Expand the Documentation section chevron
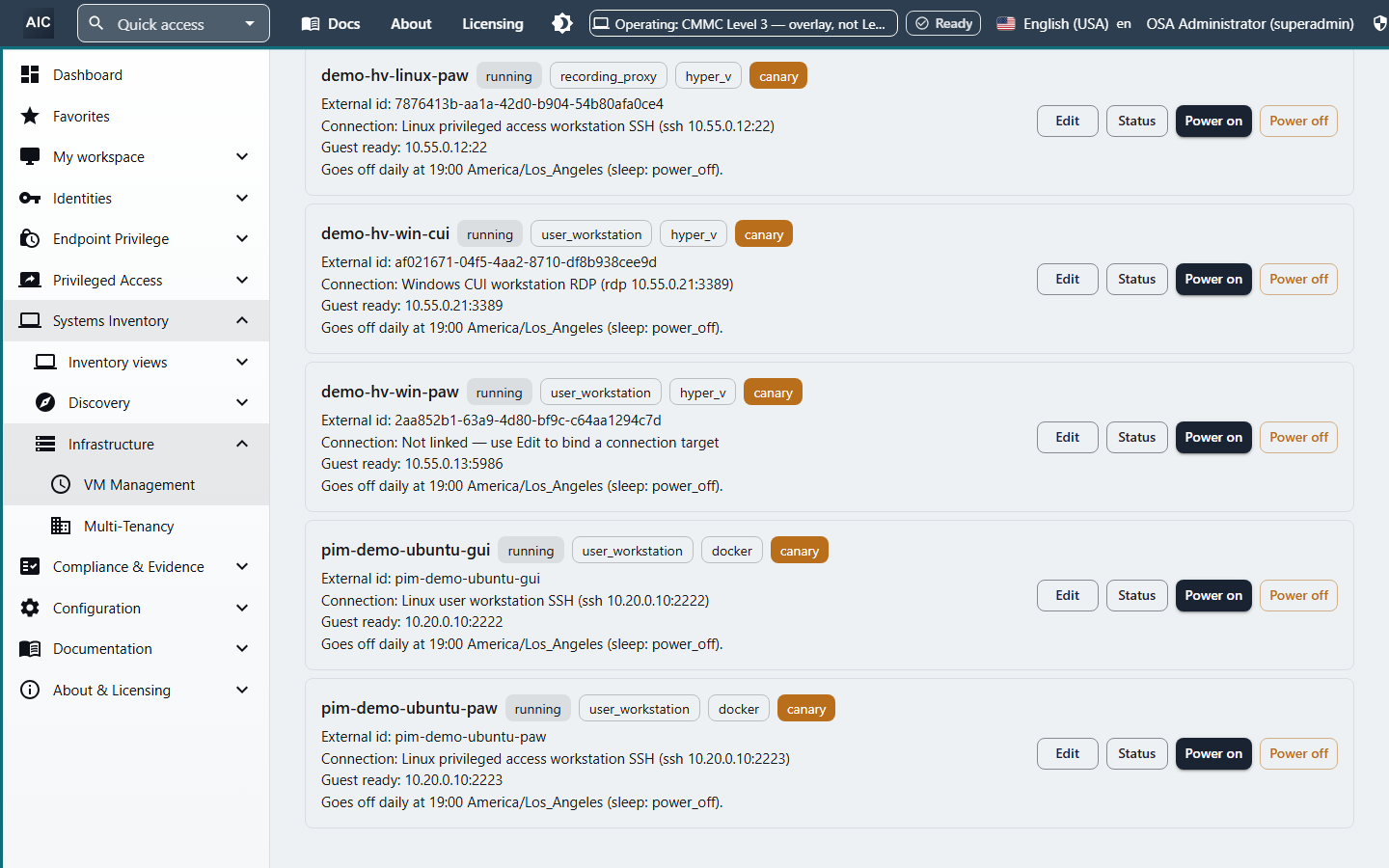This screenshot has height=868, width=1389. 242,648
